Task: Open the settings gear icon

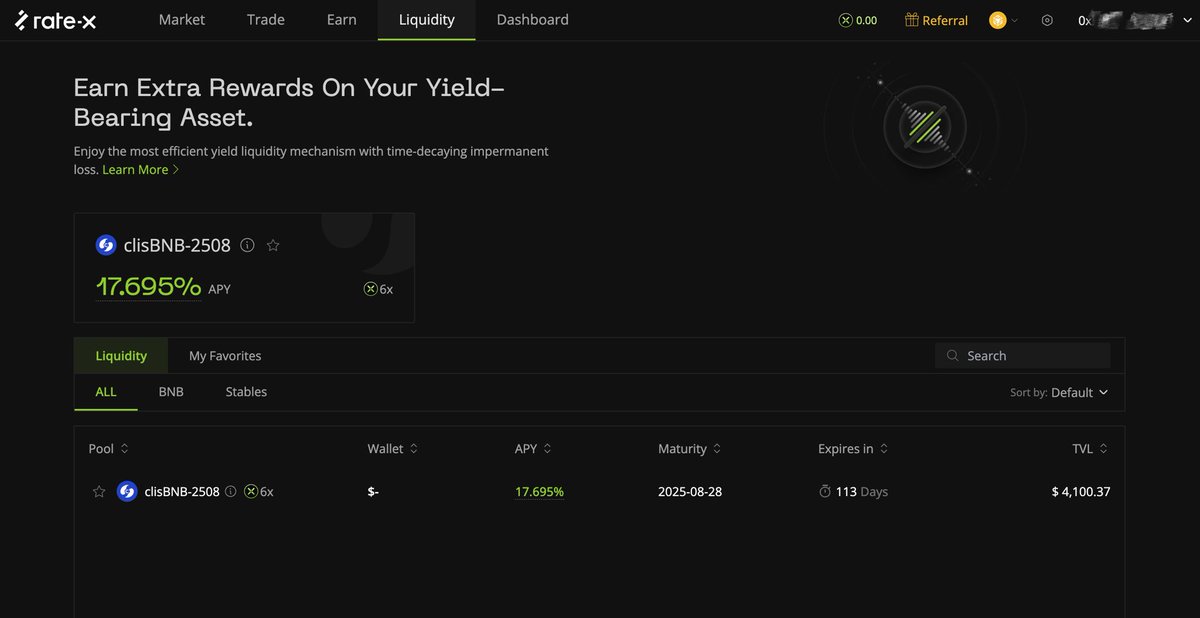Action: pyautogui.click(x=1047, y=20)
